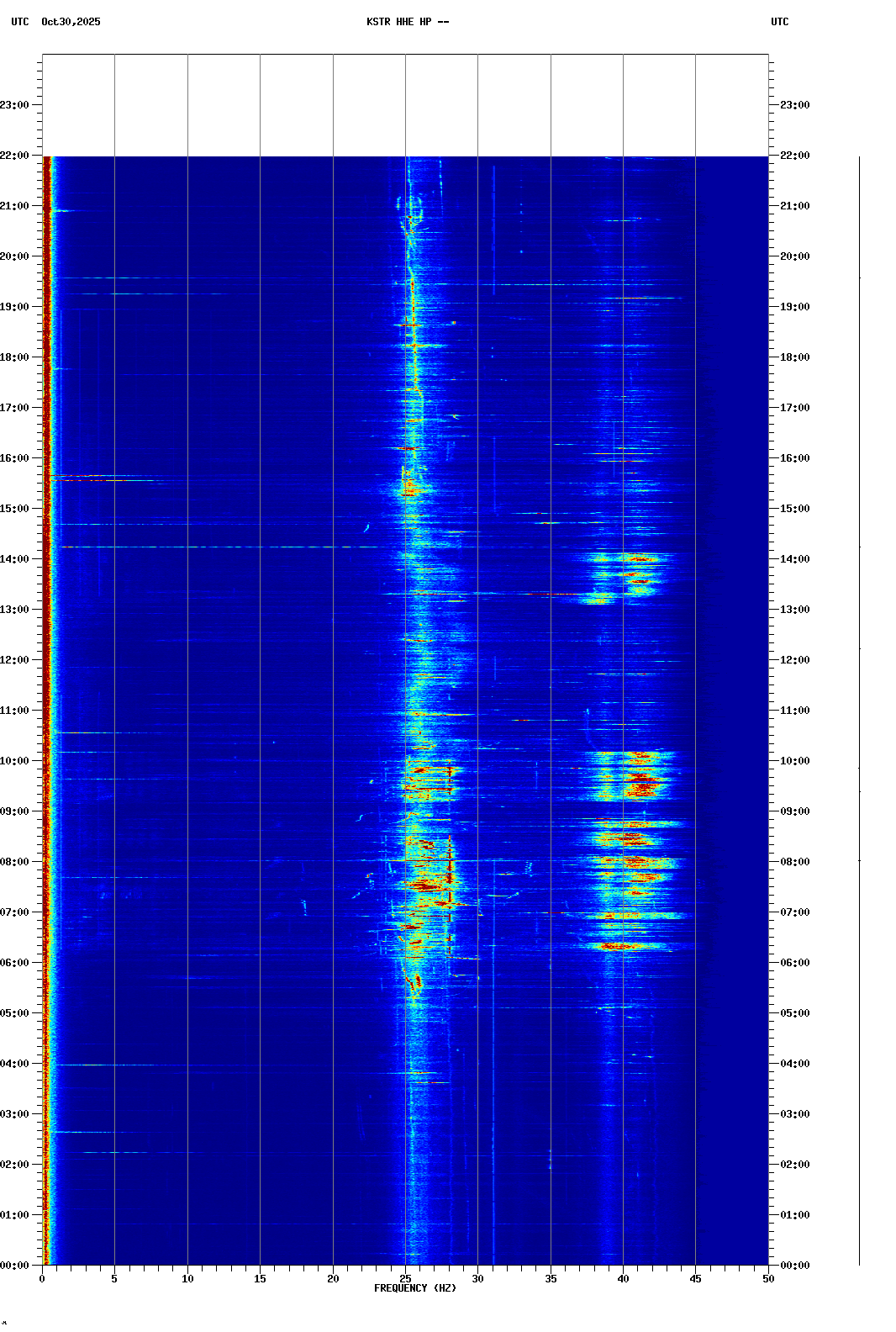Select the 14:00 marker on right axis
The height and width of the screenshot is (1332, 896).
(x=794, y=559)
